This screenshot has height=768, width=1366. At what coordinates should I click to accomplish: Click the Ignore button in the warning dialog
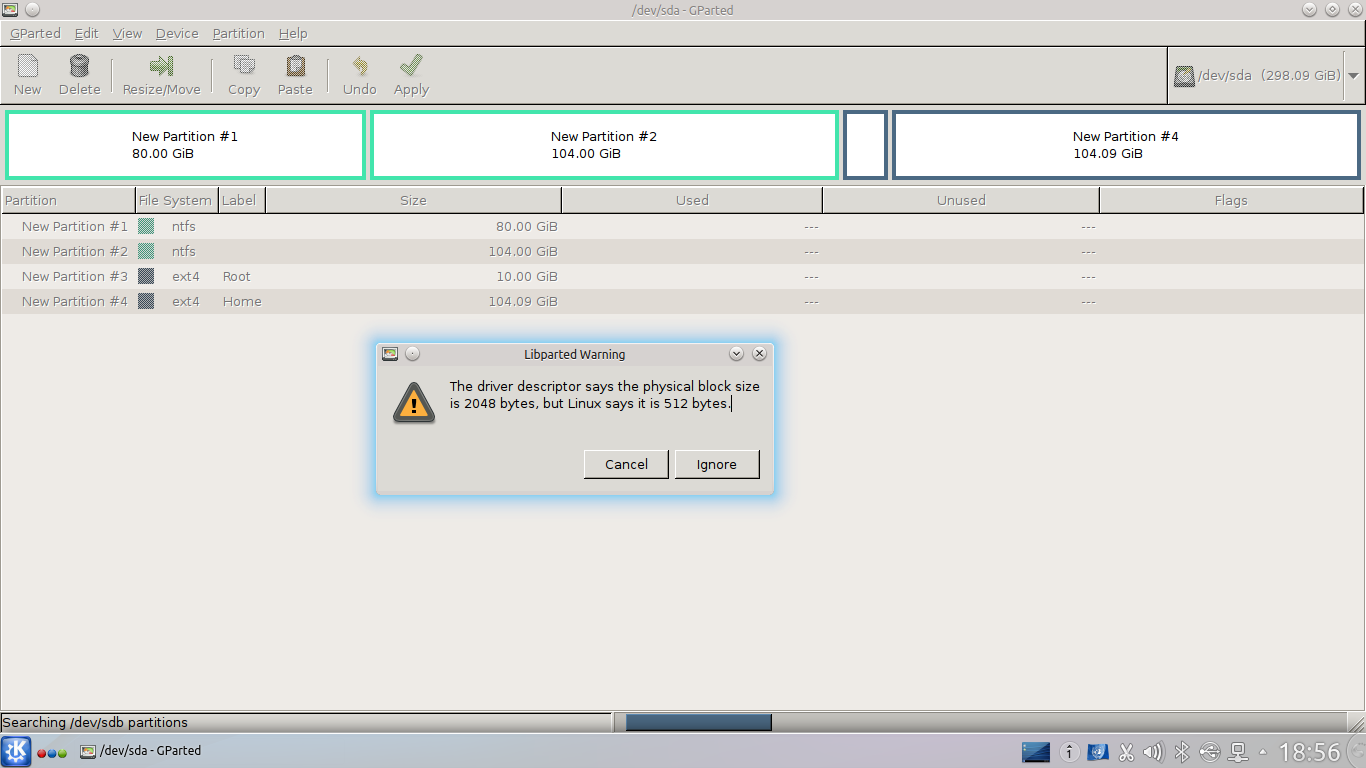[x=717, y=464]
